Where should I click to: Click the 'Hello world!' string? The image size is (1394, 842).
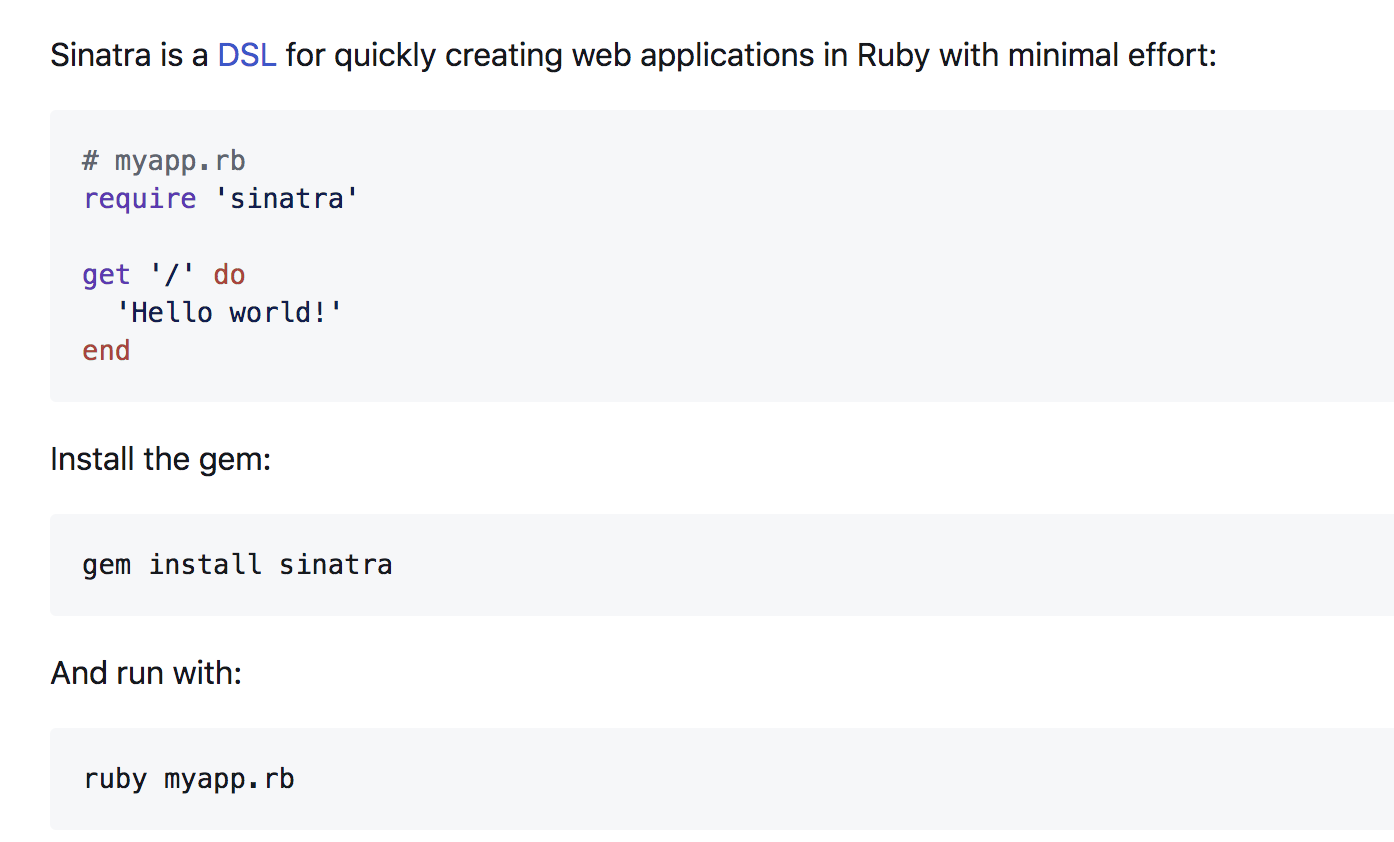[229, 312]
